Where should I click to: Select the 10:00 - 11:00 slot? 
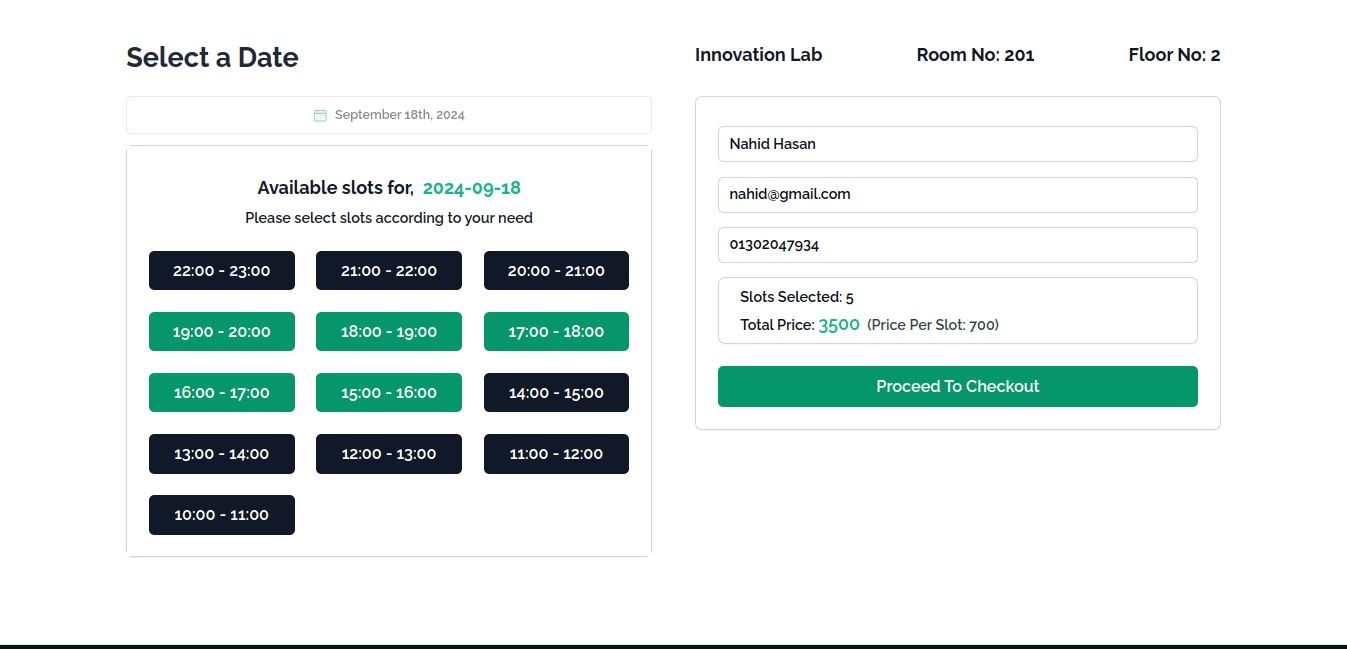click(222, 515)
